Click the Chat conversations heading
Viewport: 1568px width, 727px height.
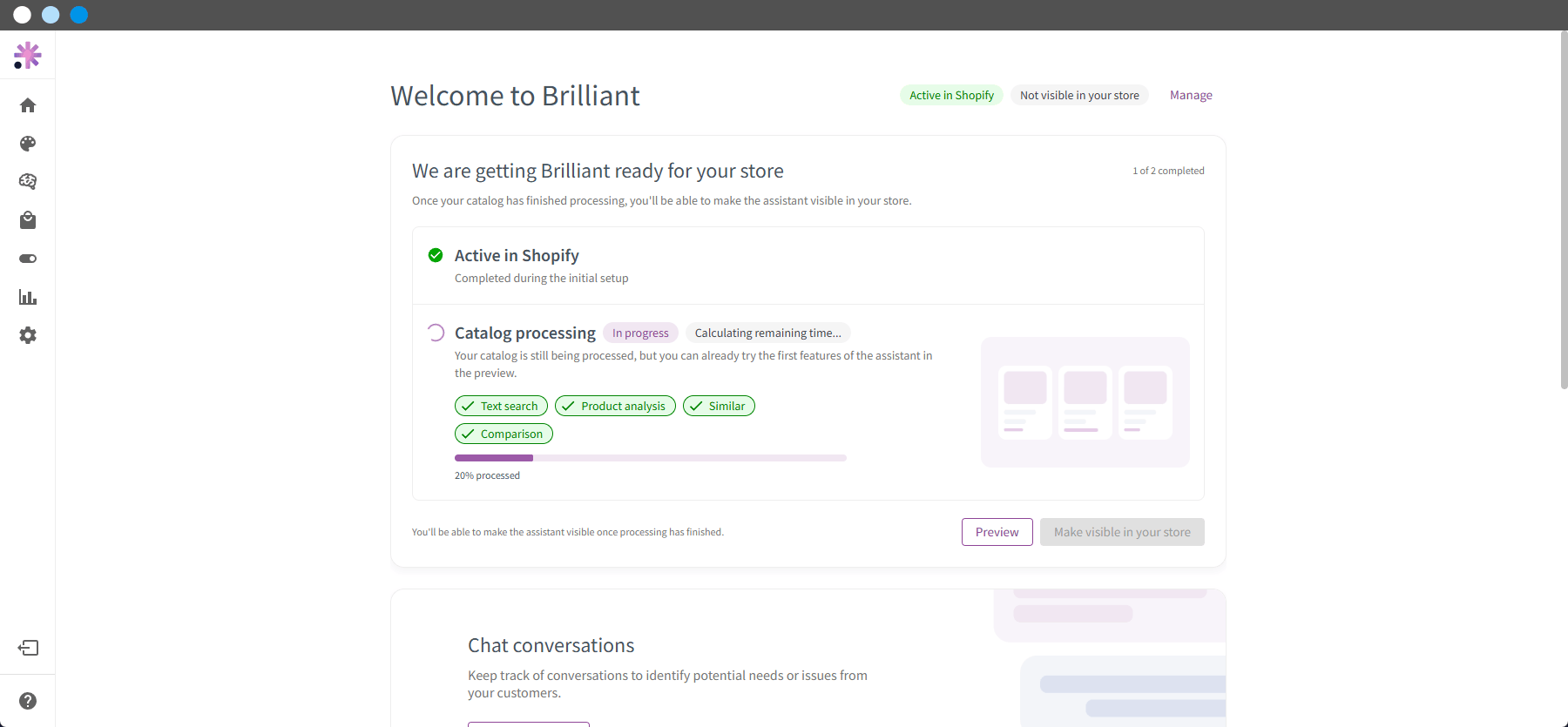pos(551,645)
